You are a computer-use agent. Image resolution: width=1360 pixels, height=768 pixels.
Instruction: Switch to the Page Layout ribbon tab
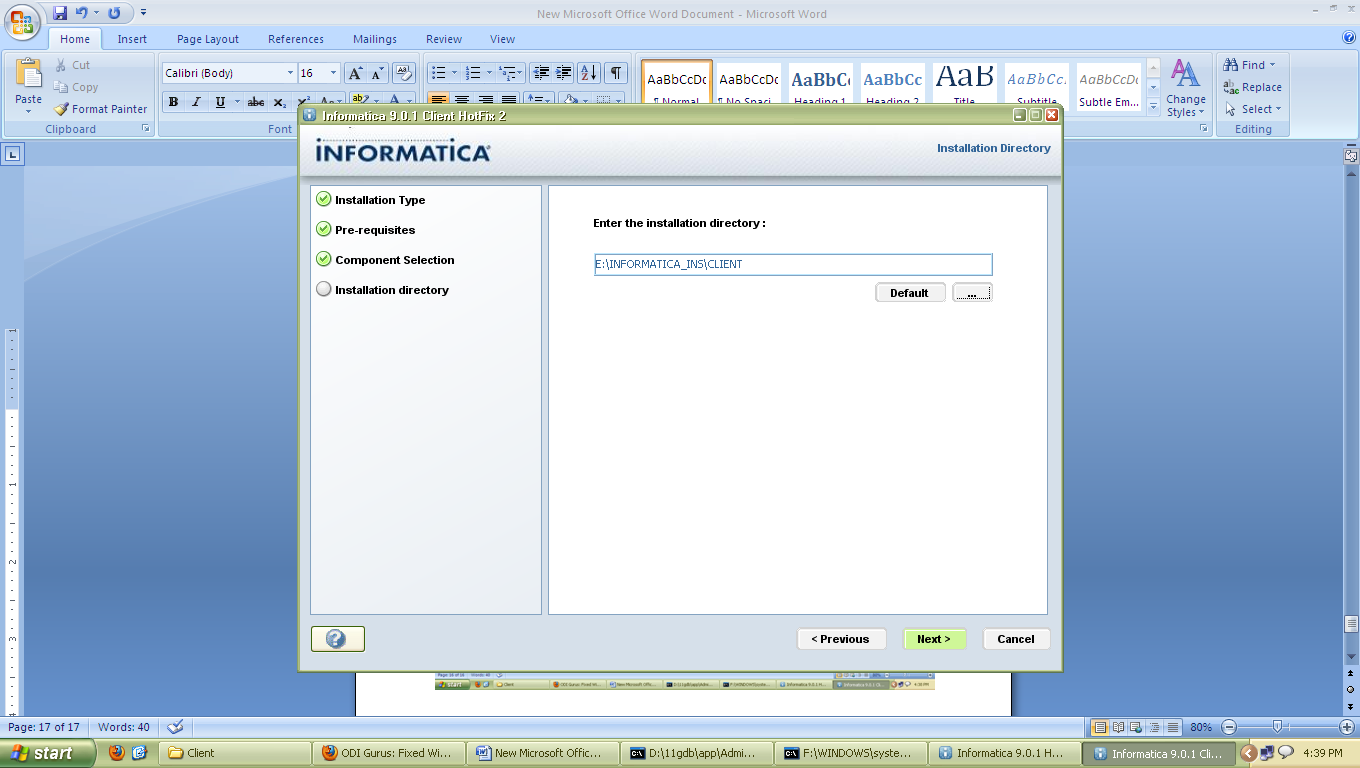(x=208, y=39)
